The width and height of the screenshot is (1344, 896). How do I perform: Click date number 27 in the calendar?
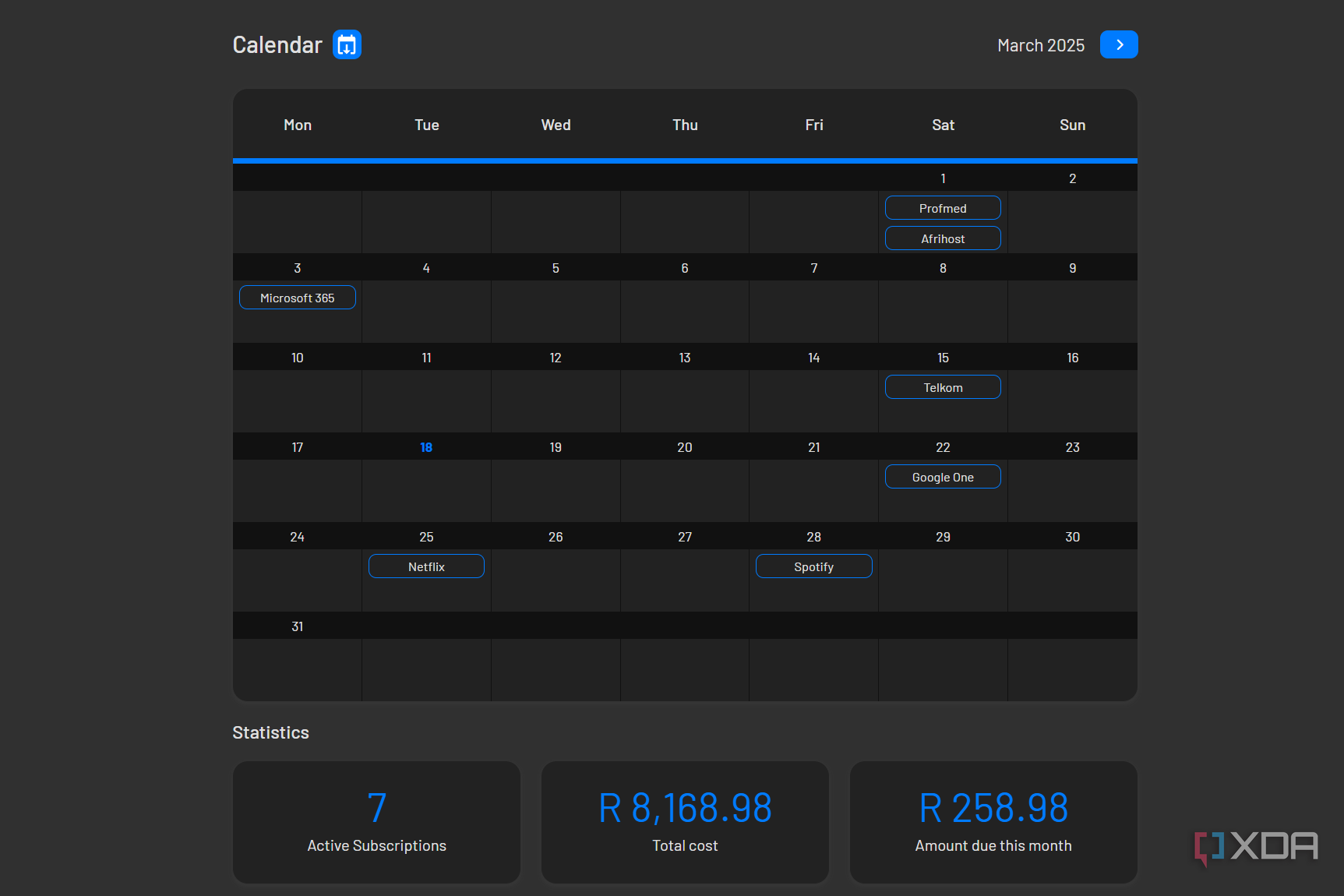click(x=685, y=537)
